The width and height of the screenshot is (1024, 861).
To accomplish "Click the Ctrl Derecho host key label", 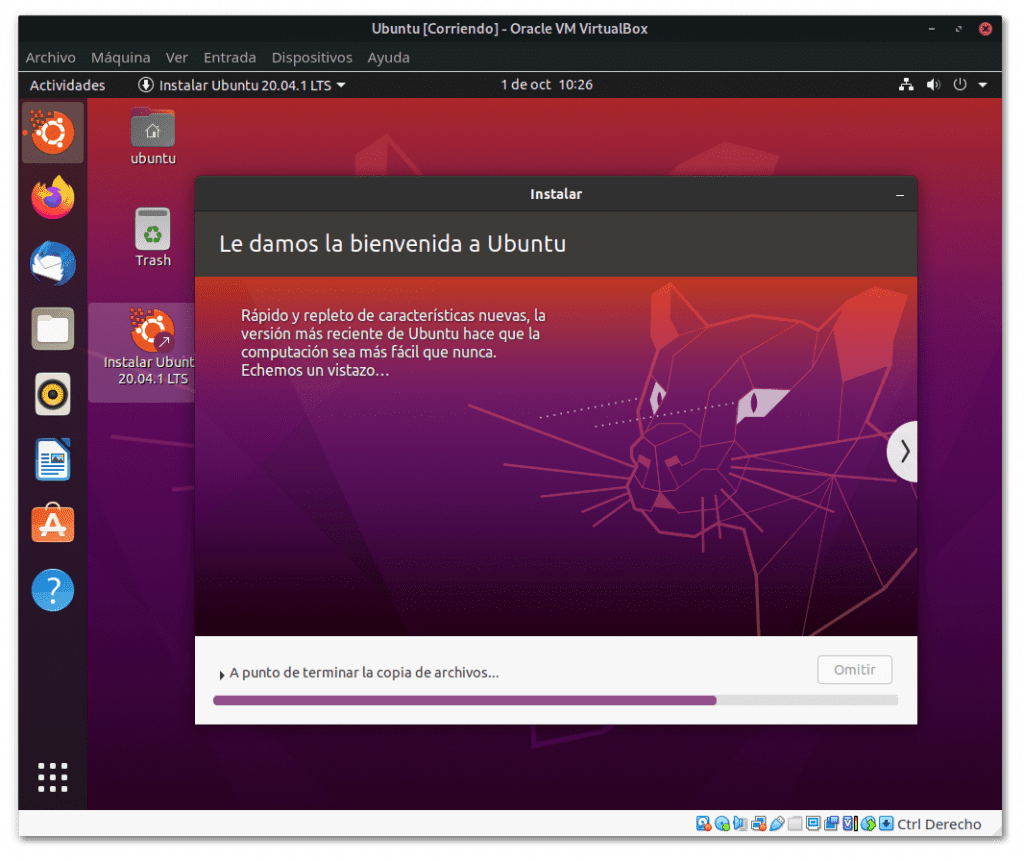I will (x=939, y=824).
